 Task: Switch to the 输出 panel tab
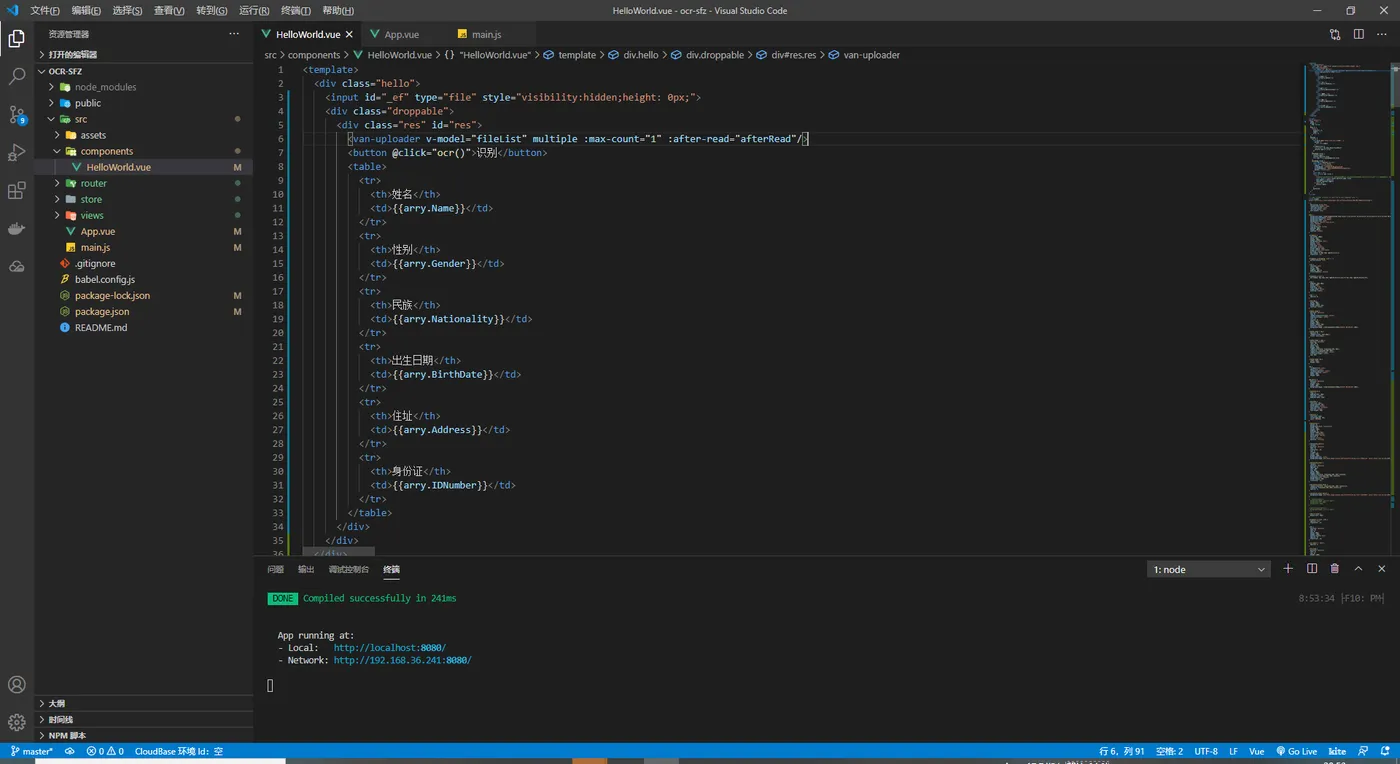click(x=306, y=569)
